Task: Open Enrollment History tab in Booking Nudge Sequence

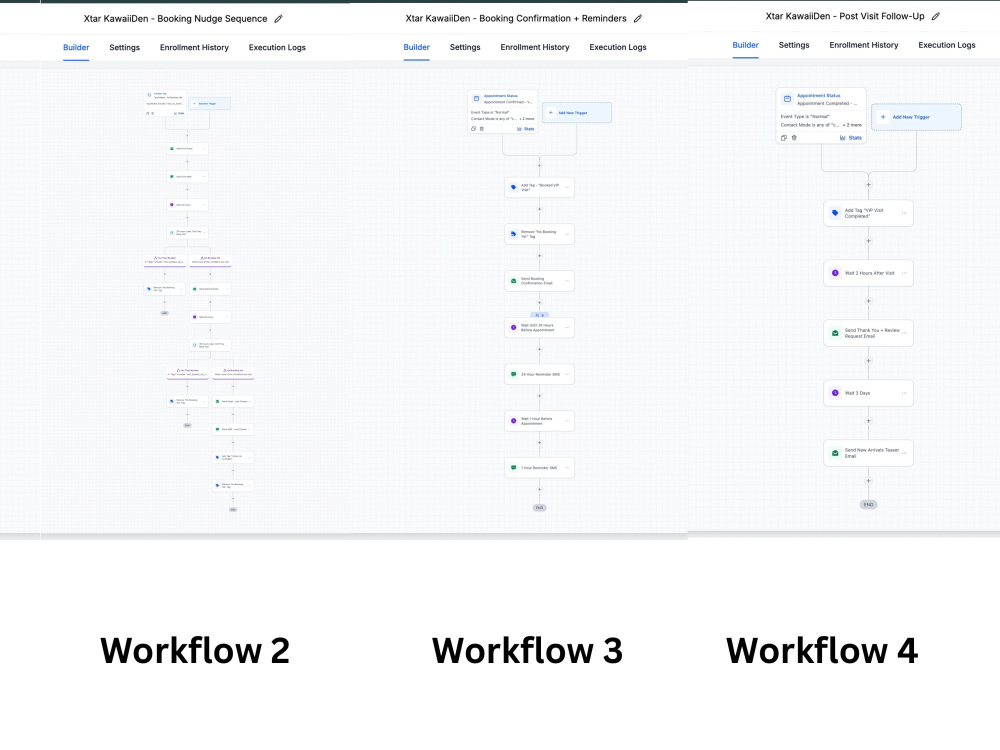Action: [194, 47]
